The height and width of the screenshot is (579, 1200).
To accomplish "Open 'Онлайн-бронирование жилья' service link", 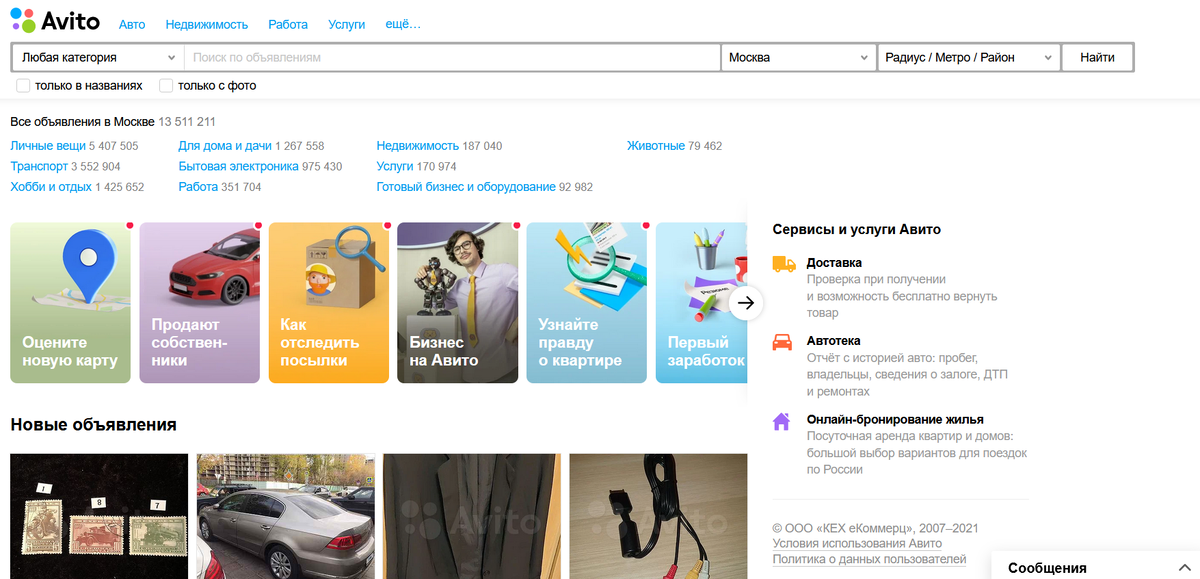I will 895,420.
